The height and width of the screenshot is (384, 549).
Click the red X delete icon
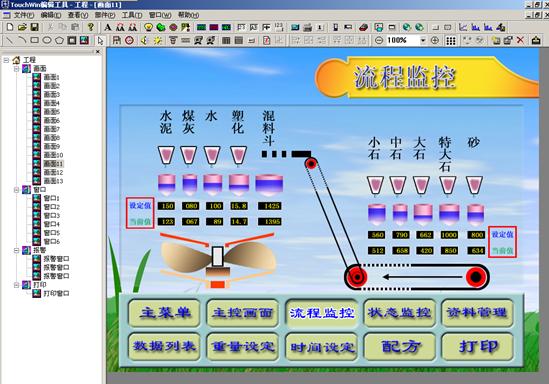click(x=520, y=40)
